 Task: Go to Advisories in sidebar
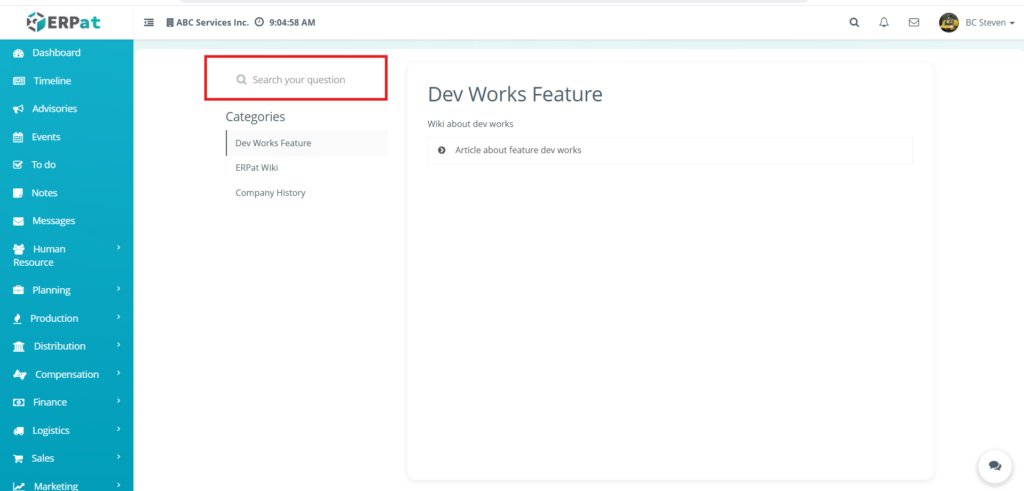(x=54, y=109)
